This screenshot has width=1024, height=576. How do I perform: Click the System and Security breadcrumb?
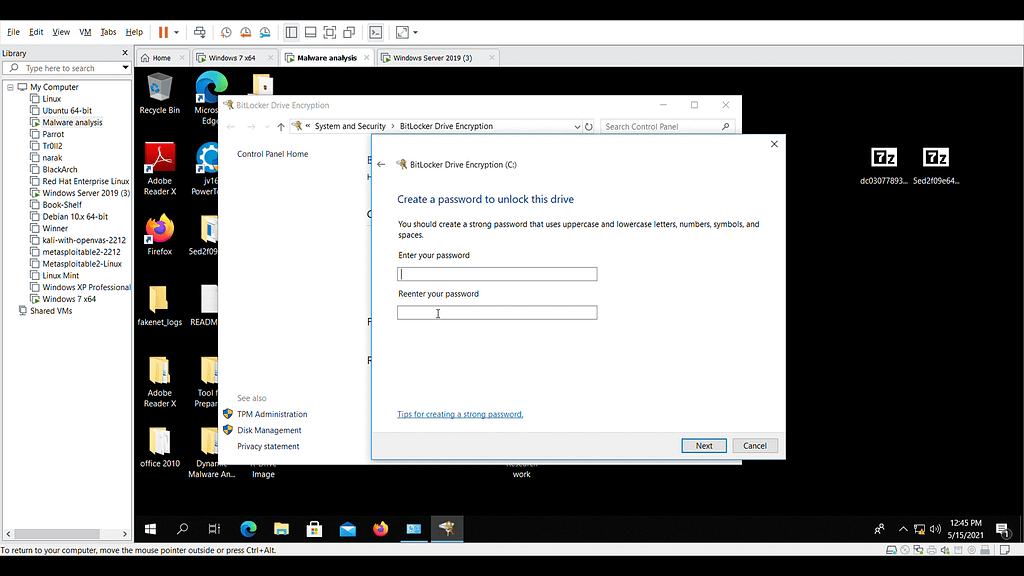tap(350, 127)
